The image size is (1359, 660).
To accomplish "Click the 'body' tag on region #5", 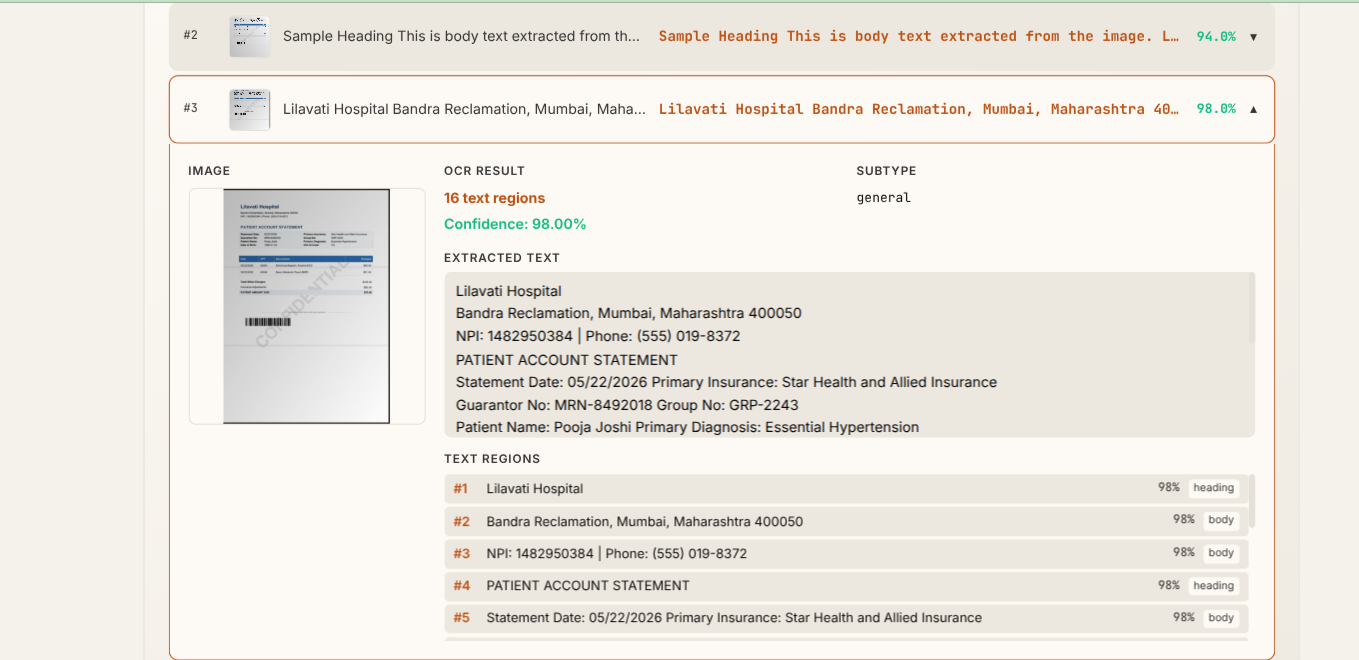I will click(1221, 618).
